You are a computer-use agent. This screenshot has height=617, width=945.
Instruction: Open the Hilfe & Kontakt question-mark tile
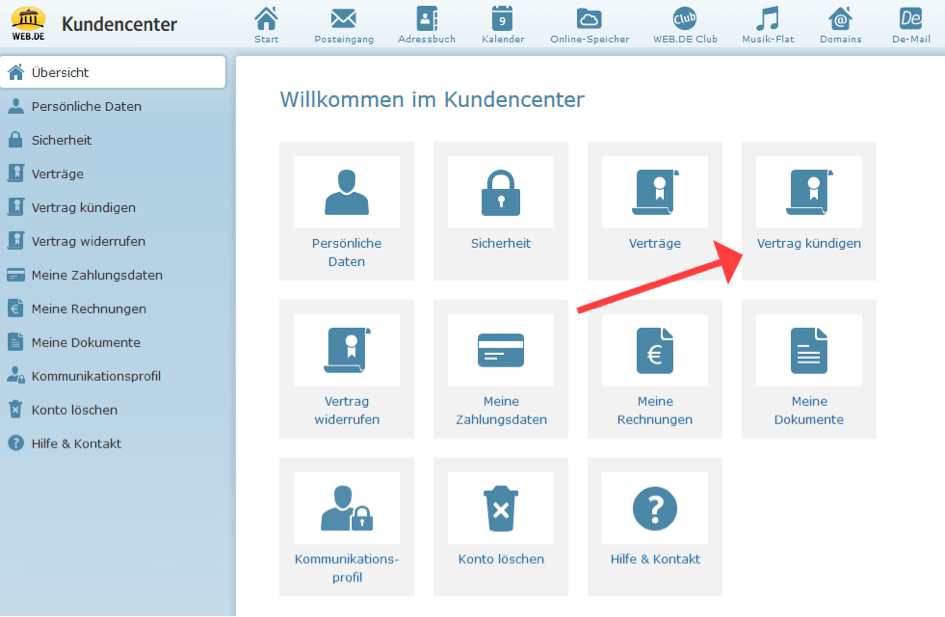click(x=655, y=527)
